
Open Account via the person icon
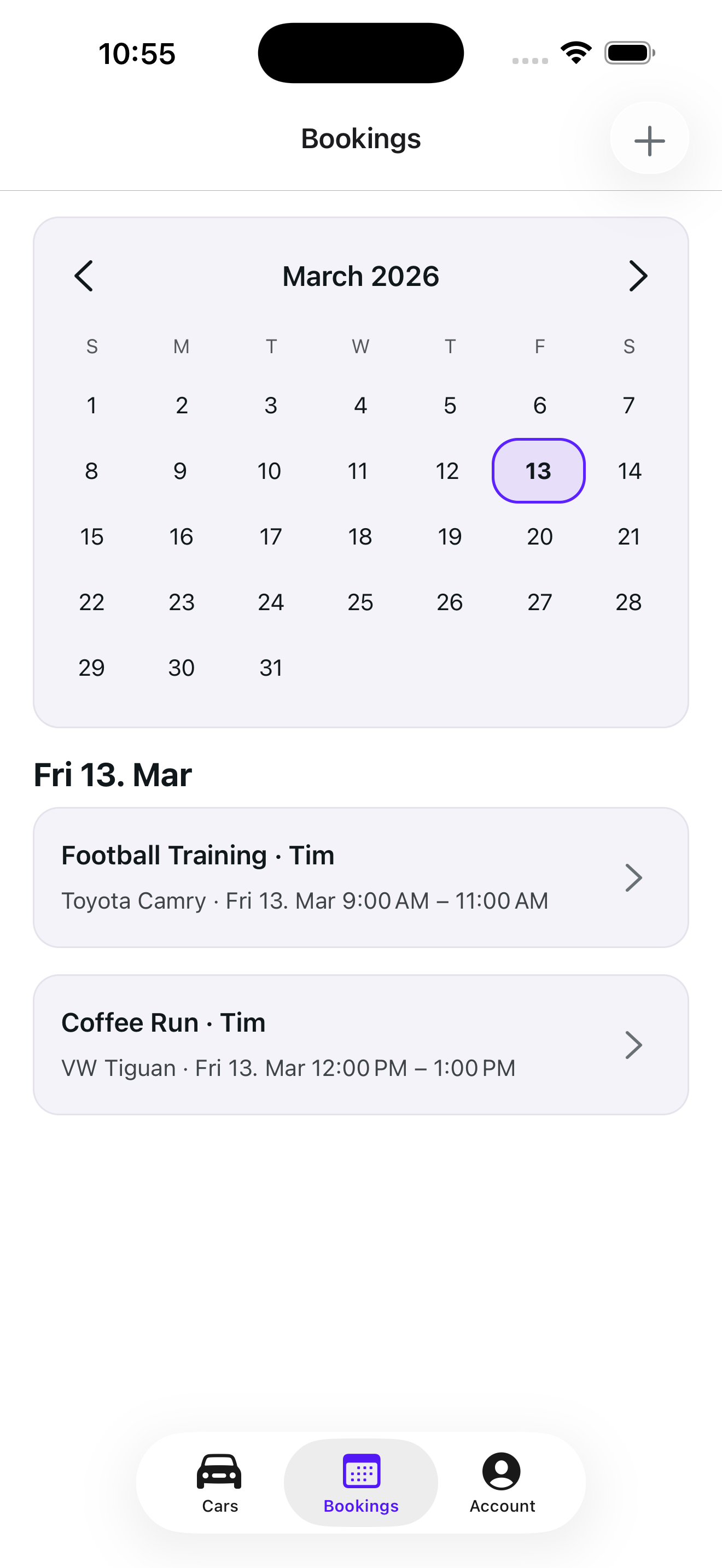[x=501, y=1471]
